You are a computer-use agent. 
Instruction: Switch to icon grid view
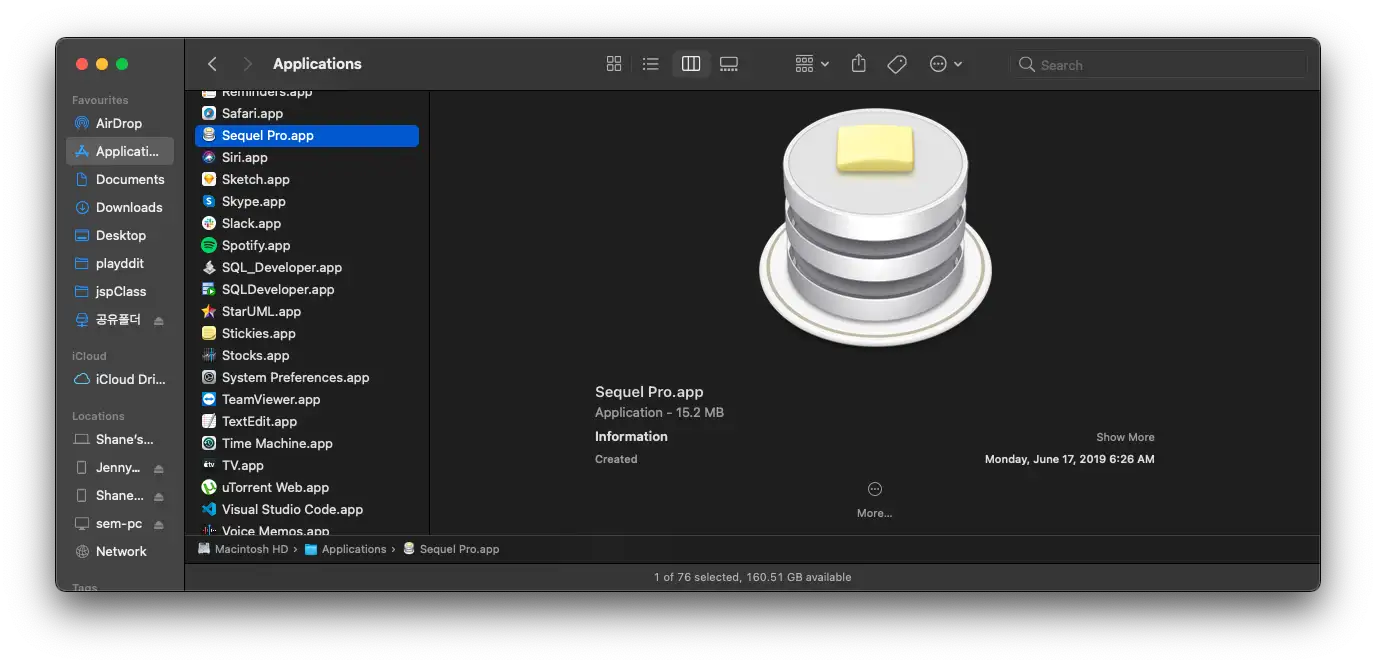[x=614, y=64]
